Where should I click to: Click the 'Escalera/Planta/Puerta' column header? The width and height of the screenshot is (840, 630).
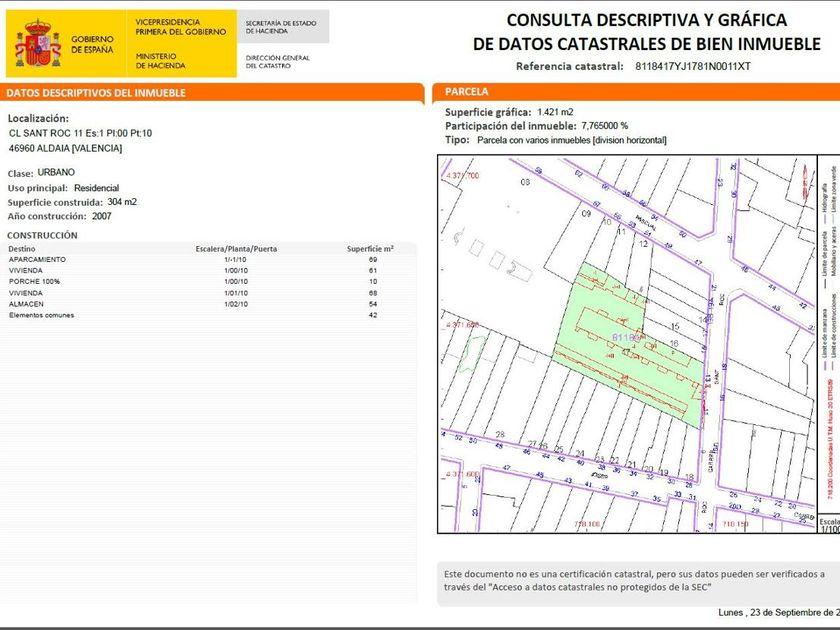(236, 249)
